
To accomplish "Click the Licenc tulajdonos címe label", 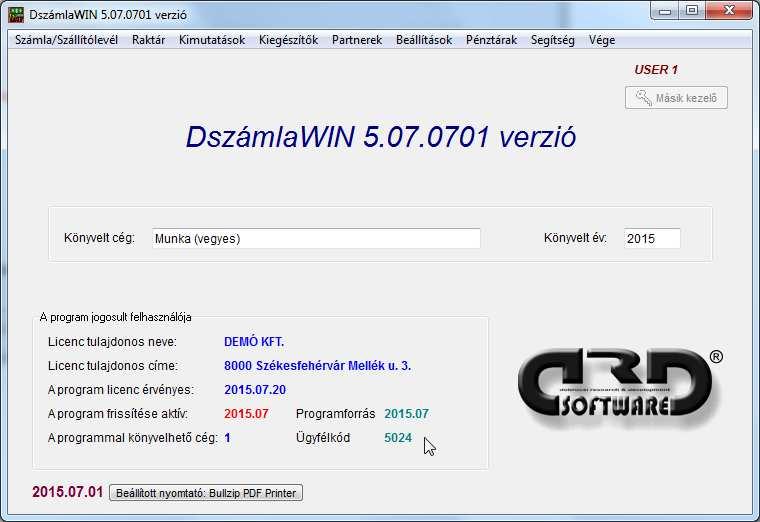I will (x=113, y=365).
